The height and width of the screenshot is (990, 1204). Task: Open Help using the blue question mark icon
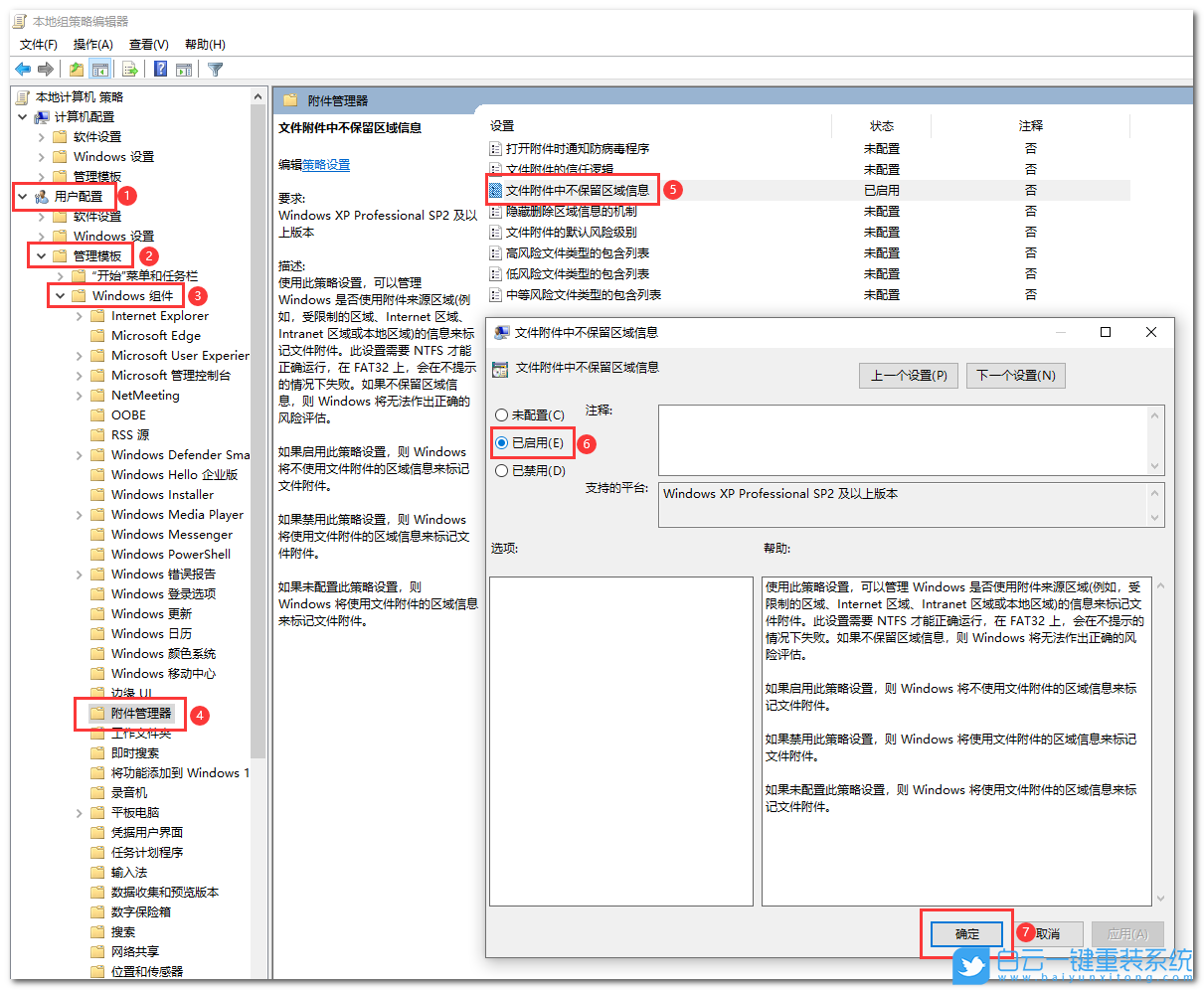[161, 68]
